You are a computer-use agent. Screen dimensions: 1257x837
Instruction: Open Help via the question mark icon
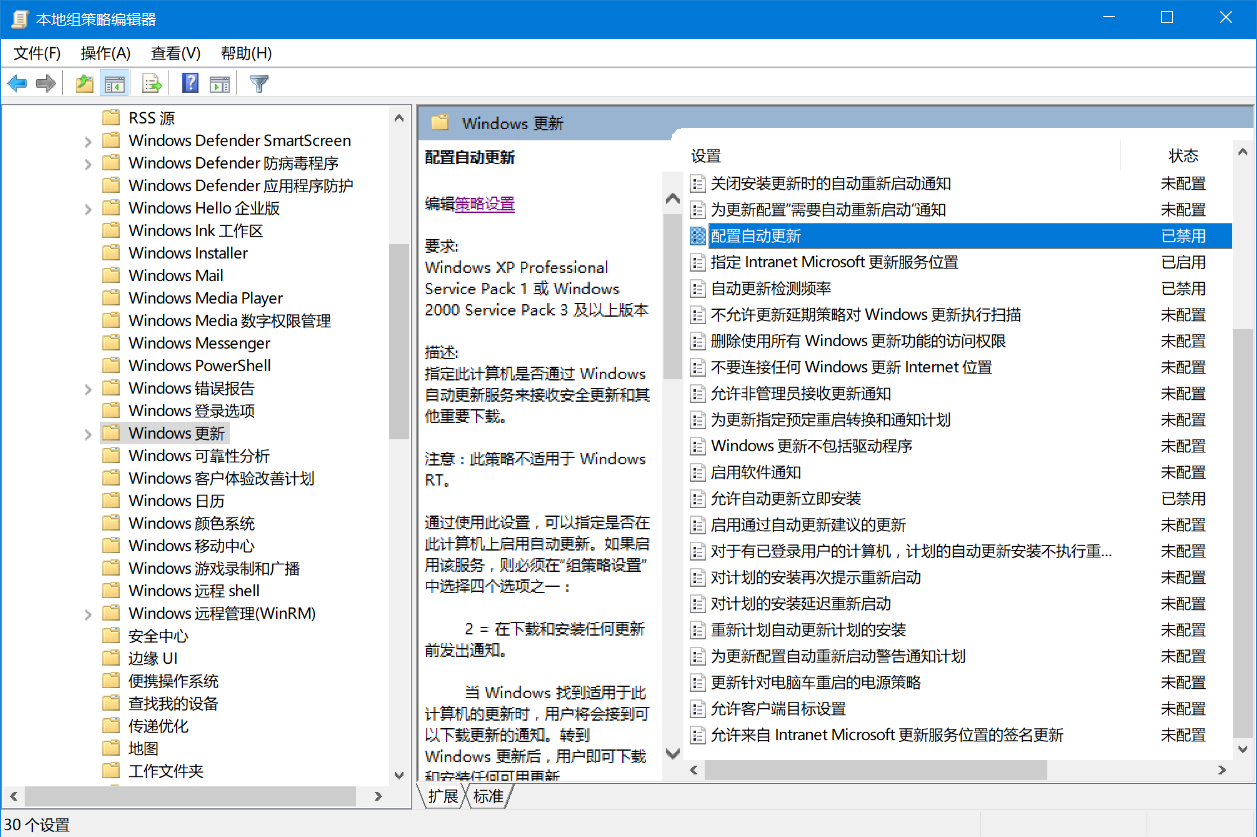click(x=190, y=83)
